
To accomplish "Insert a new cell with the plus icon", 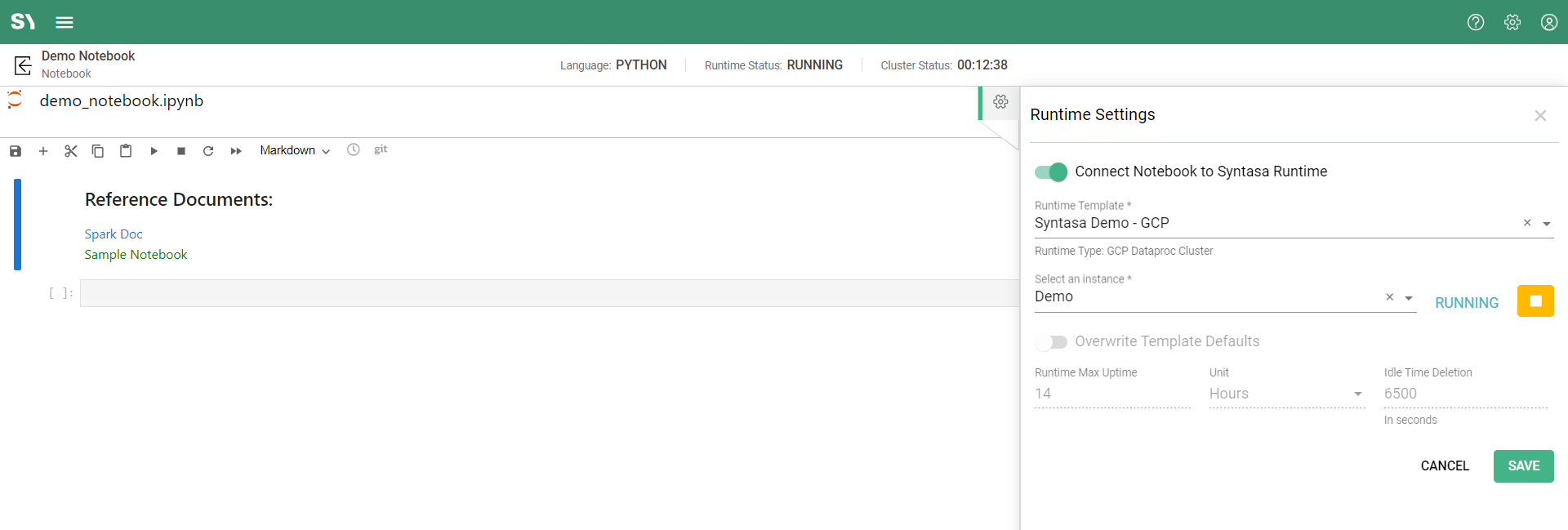I will [x=43, y=151].
